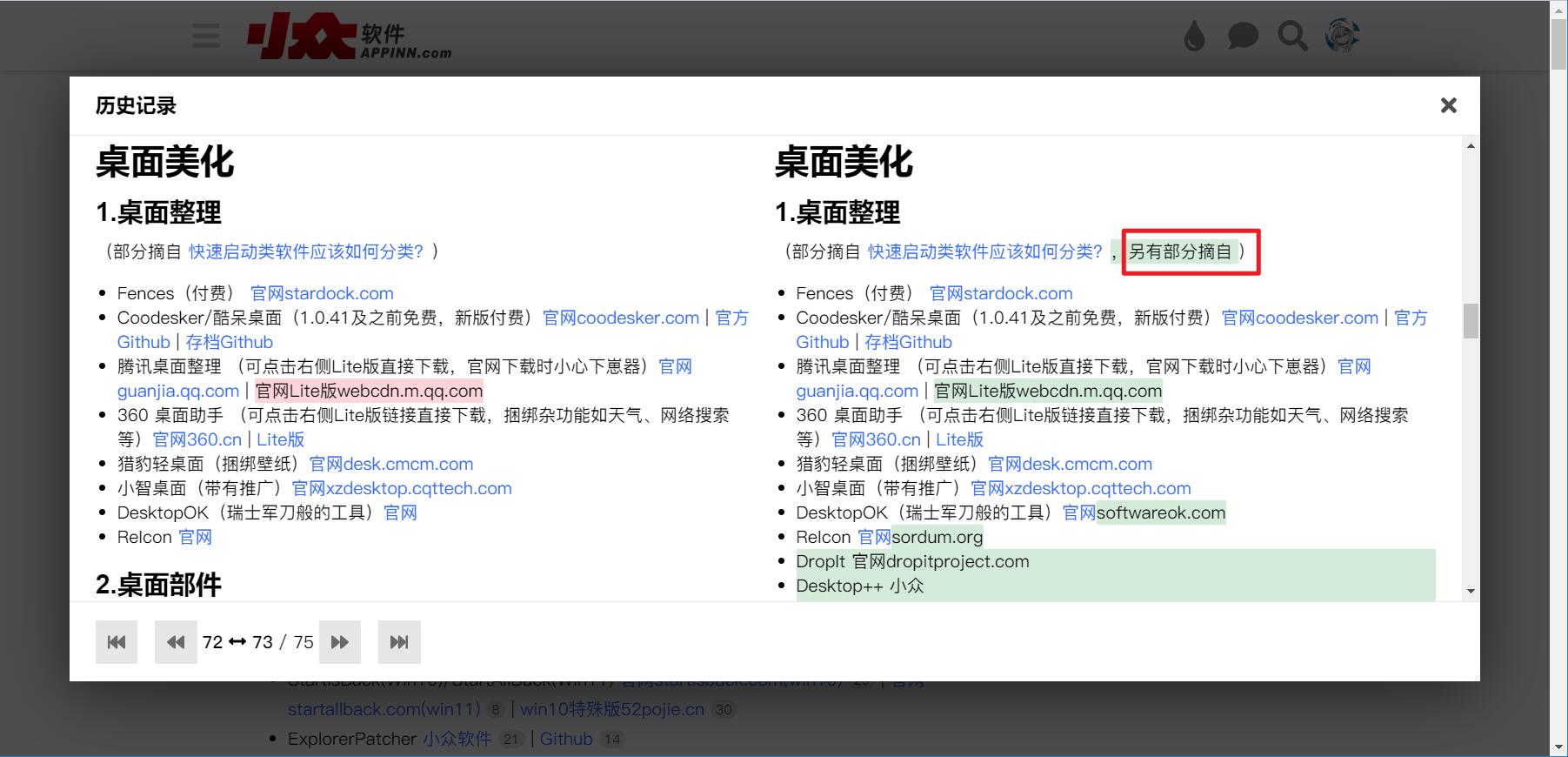Click the water drop icon
1568x757 pixels.
[x=1195, y=37]
